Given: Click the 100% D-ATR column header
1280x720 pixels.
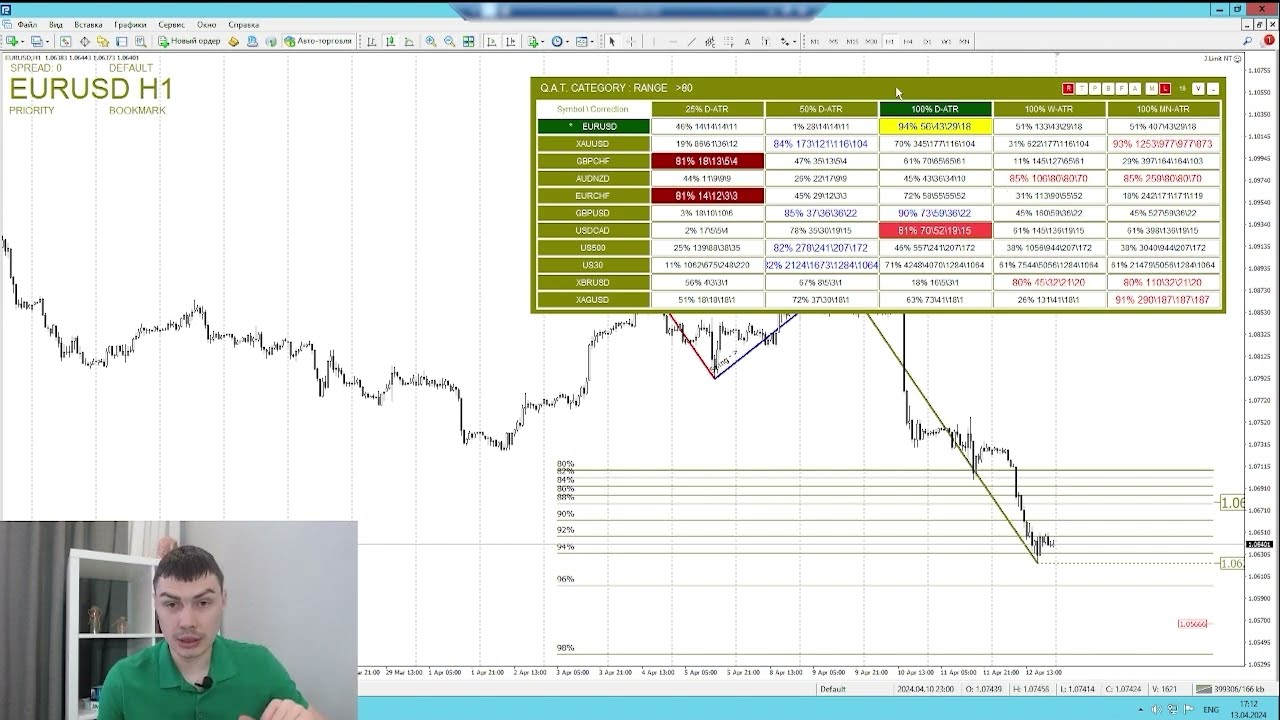Looking at the screenshot, I should click(935, 109).
